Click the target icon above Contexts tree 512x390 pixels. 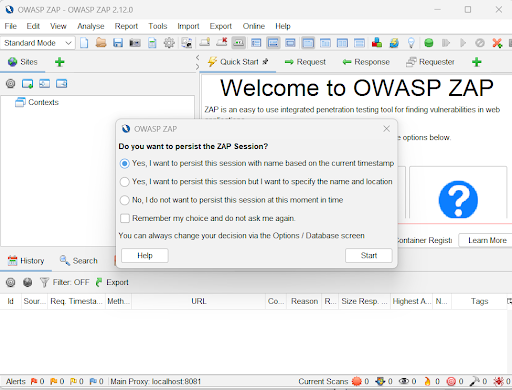click(x=11, y=84)
